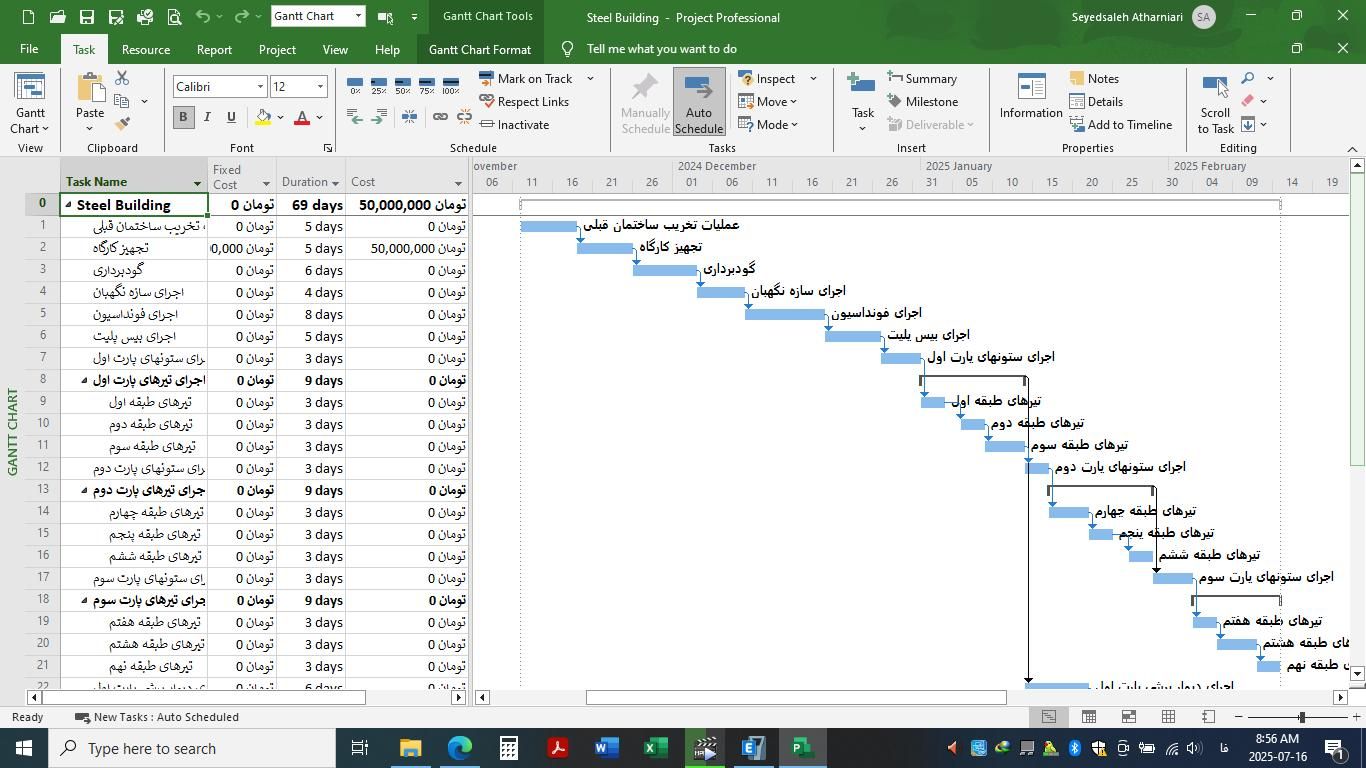Switch to the Report tab
Viewport: 1366px width, 768px height.
[214, 49]
